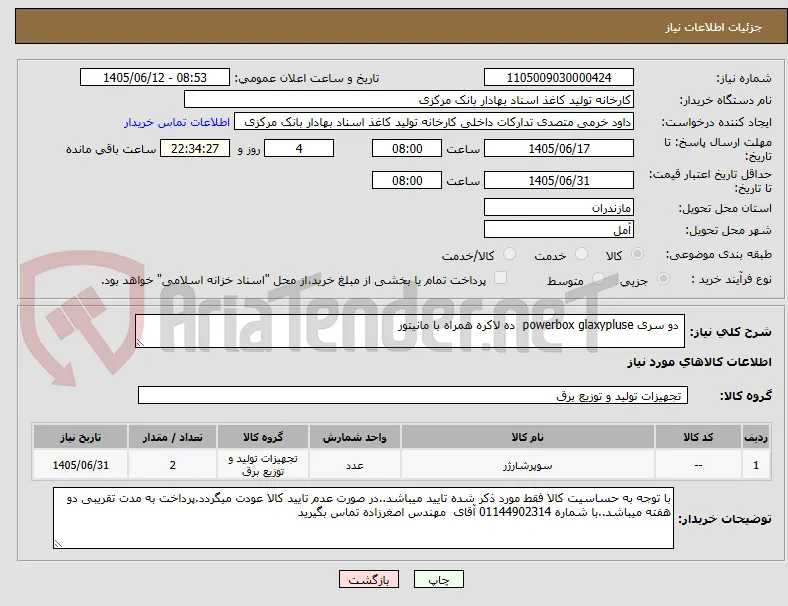Viewport: 788px width, 606px height.
Task: Click the گروه کالا column header in table
Action: [x=263, y=437]
